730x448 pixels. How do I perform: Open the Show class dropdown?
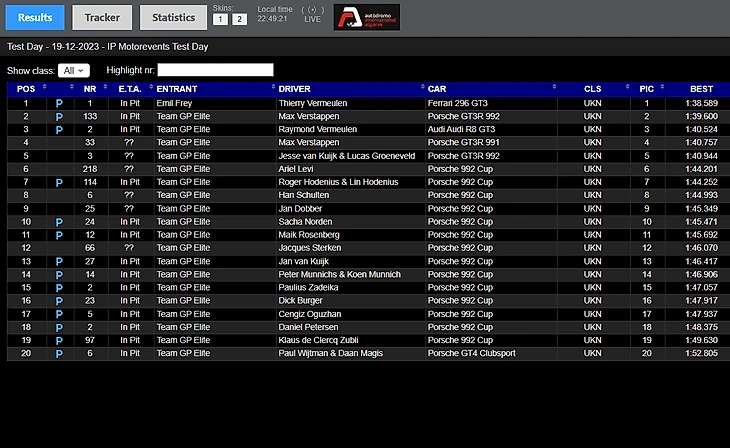point(74,70)
